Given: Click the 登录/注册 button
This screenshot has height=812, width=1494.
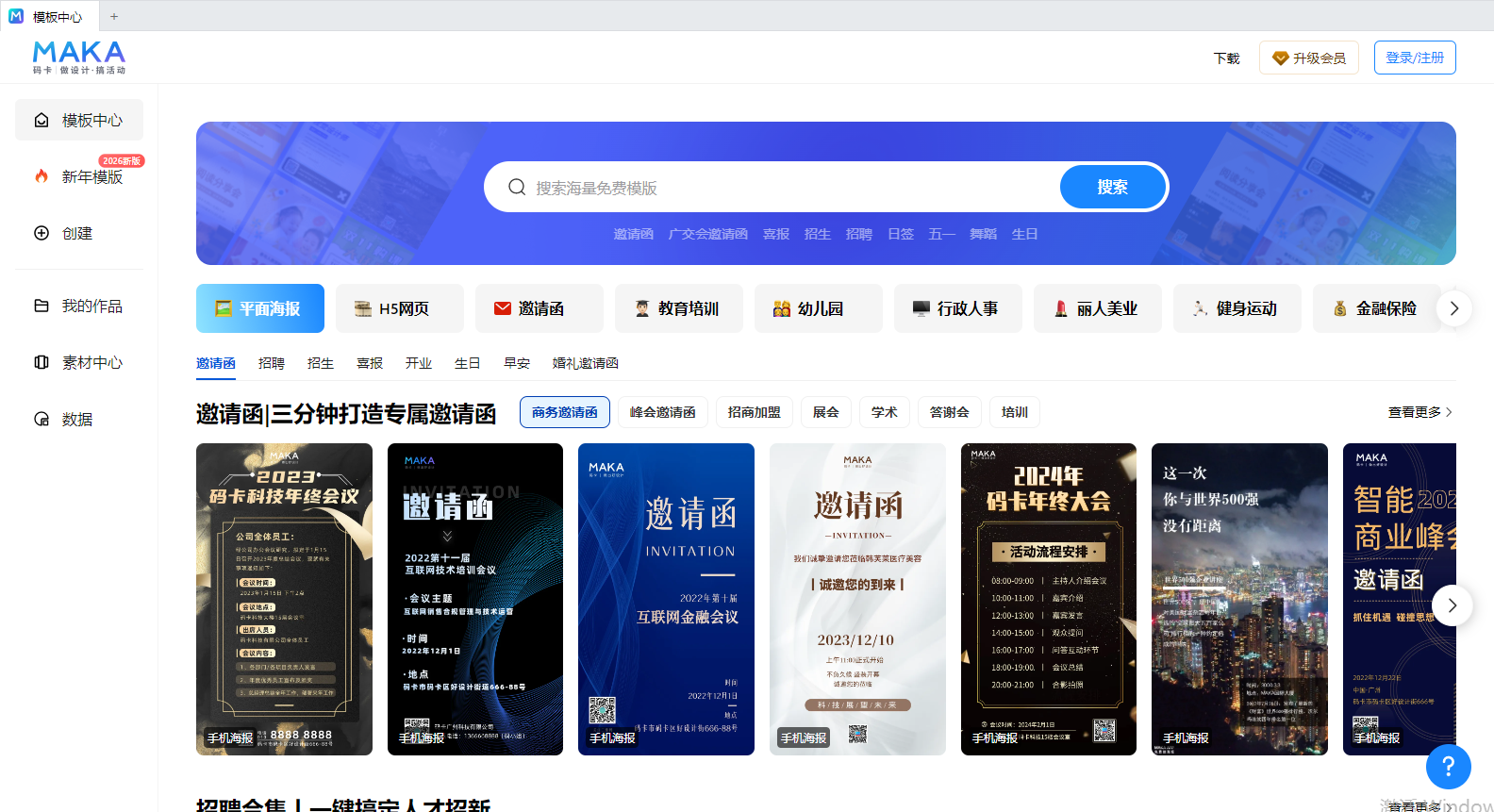Looking at the screenshot, I should pyautogui.click(x=1414, y=58).
